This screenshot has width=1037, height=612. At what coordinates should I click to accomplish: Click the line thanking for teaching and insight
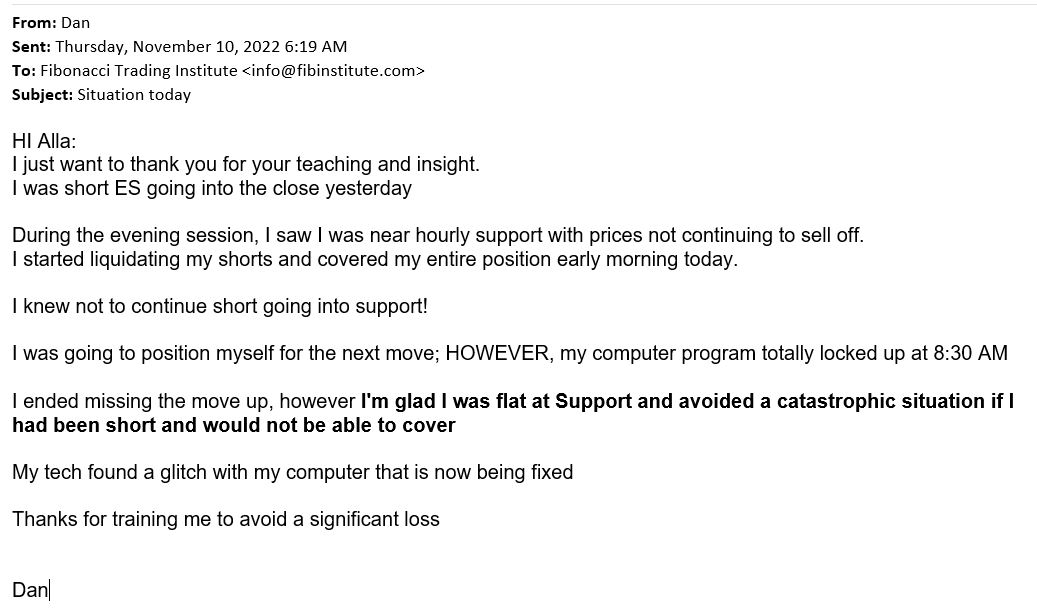click(x=245, y=164)
